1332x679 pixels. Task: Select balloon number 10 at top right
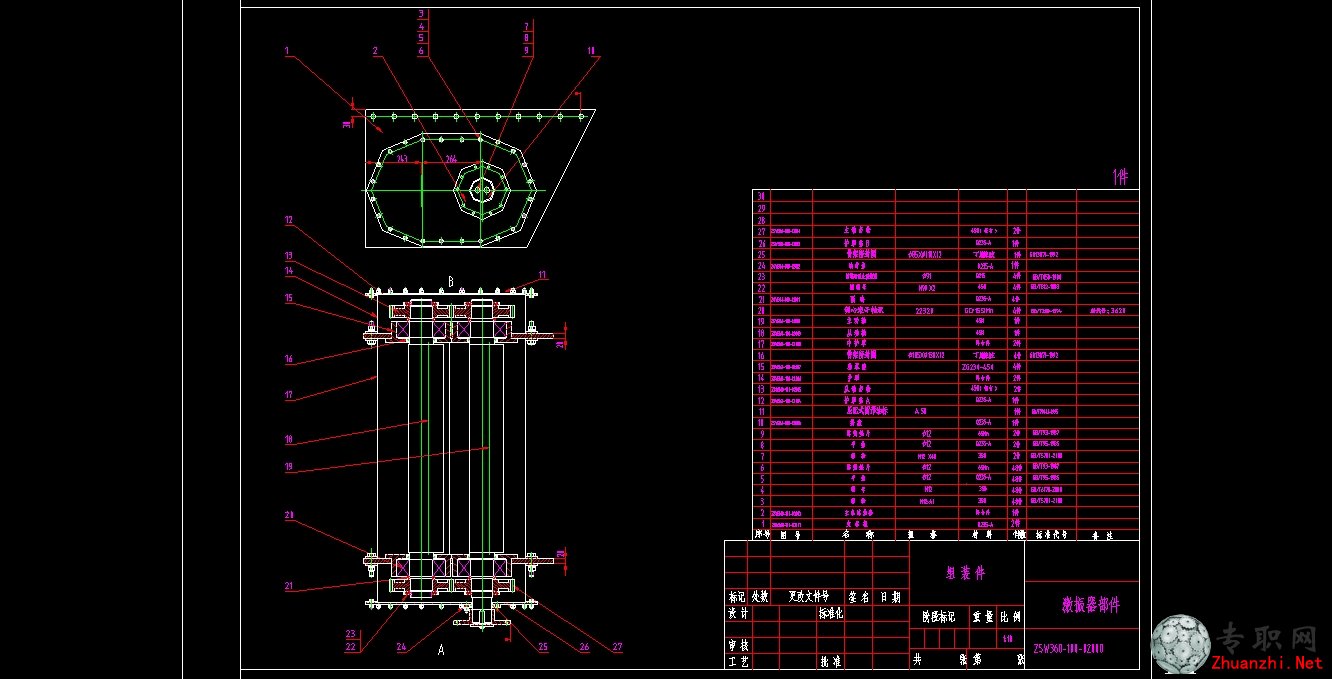[x=591, y=49]
